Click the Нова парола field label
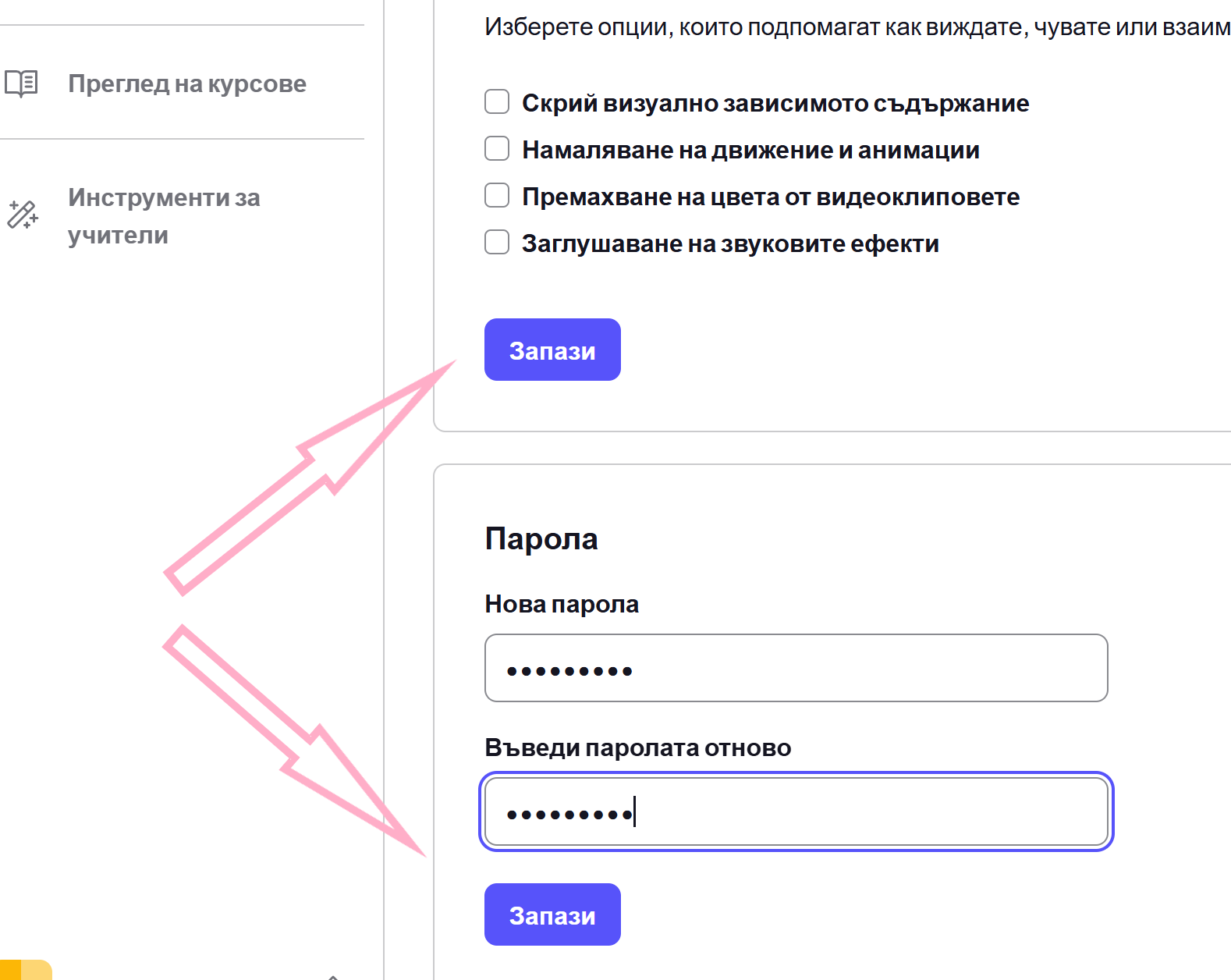Image resolution: width=1231 pixels, height=980 pixels. click(562, 604)
